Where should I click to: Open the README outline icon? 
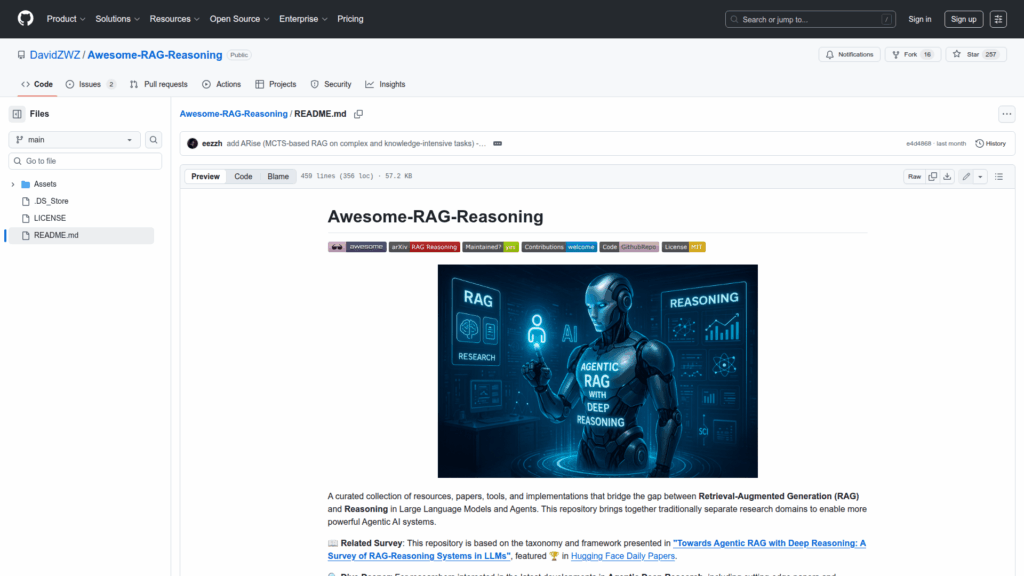[x=998, y=176]
